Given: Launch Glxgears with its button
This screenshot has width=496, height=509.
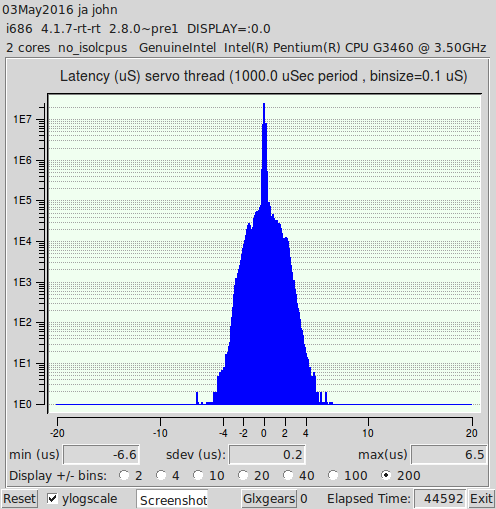Looking at the screenshot, I should pos(269,499).
